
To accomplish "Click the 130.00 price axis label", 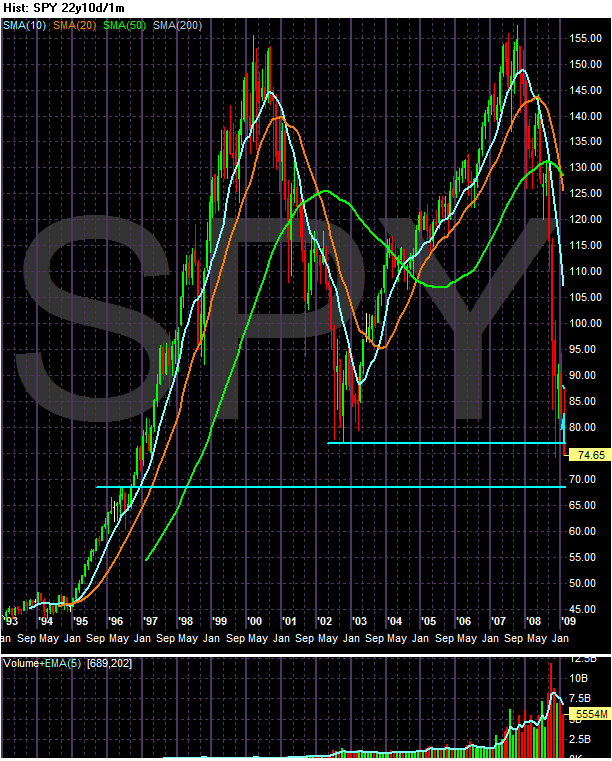I will [x=585, y=167].
